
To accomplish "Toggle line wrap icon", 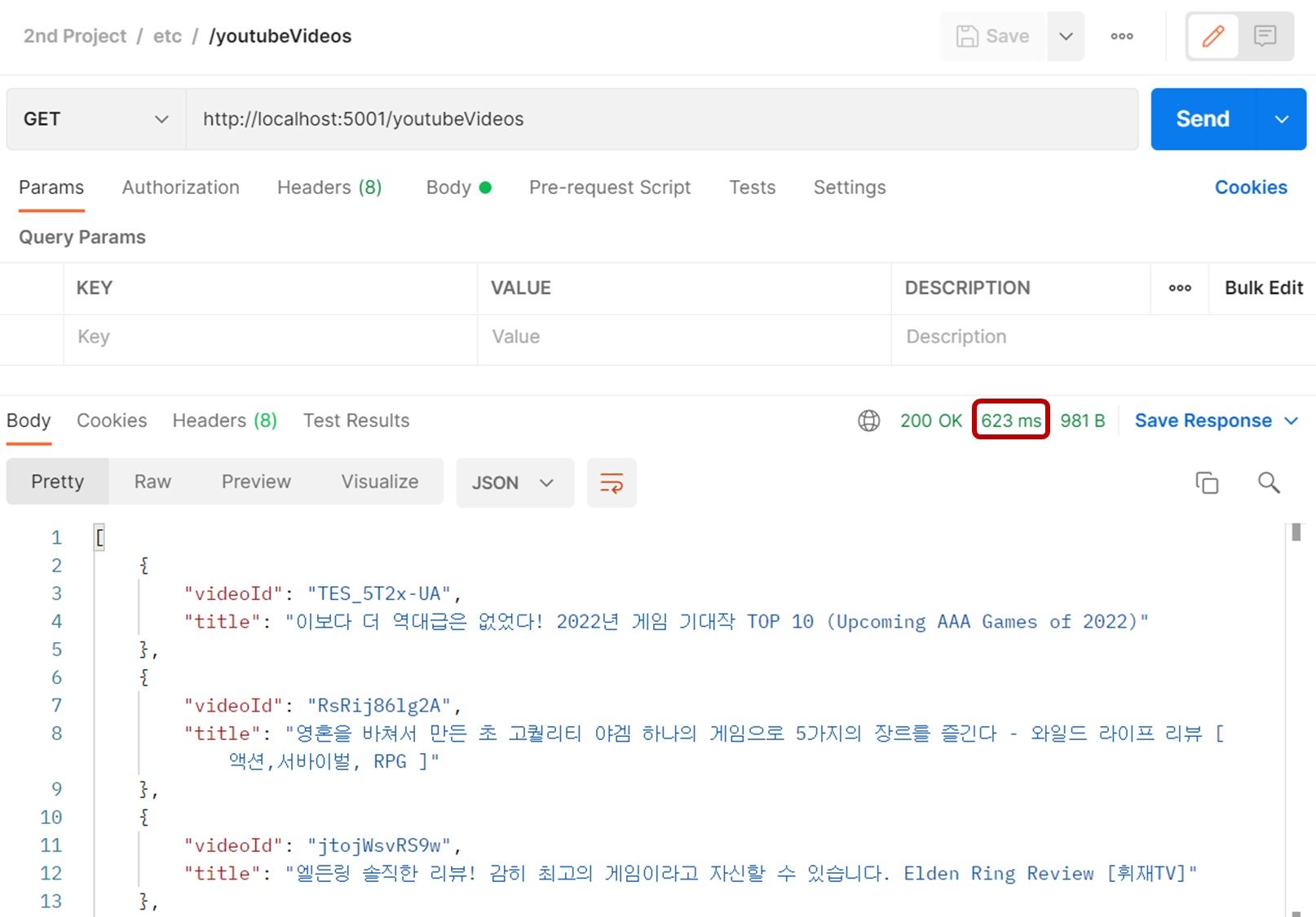I will click(x=612, y=483).
